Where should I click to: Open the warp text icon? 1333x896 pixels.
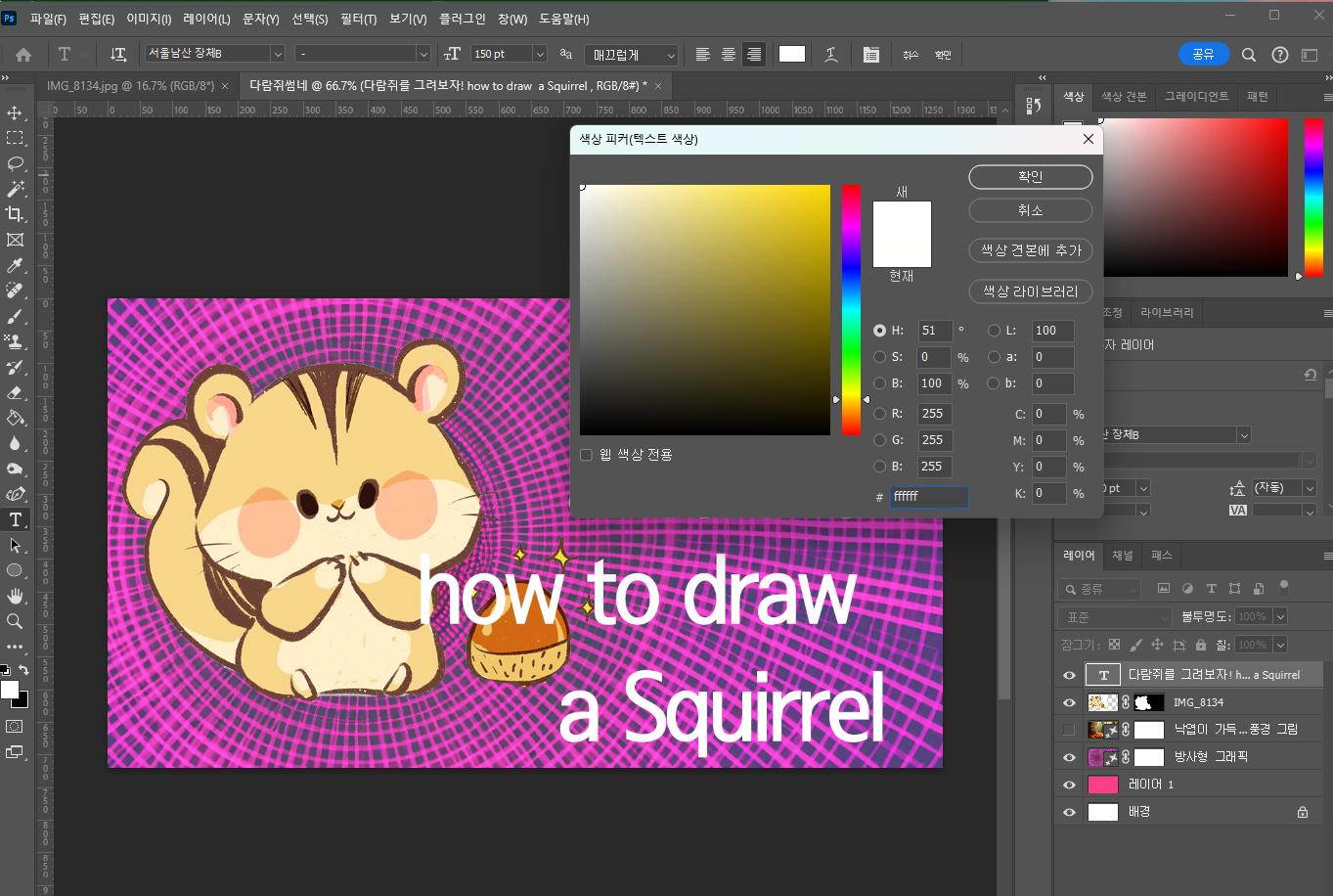pyautogui.click(x=831, y=55)
